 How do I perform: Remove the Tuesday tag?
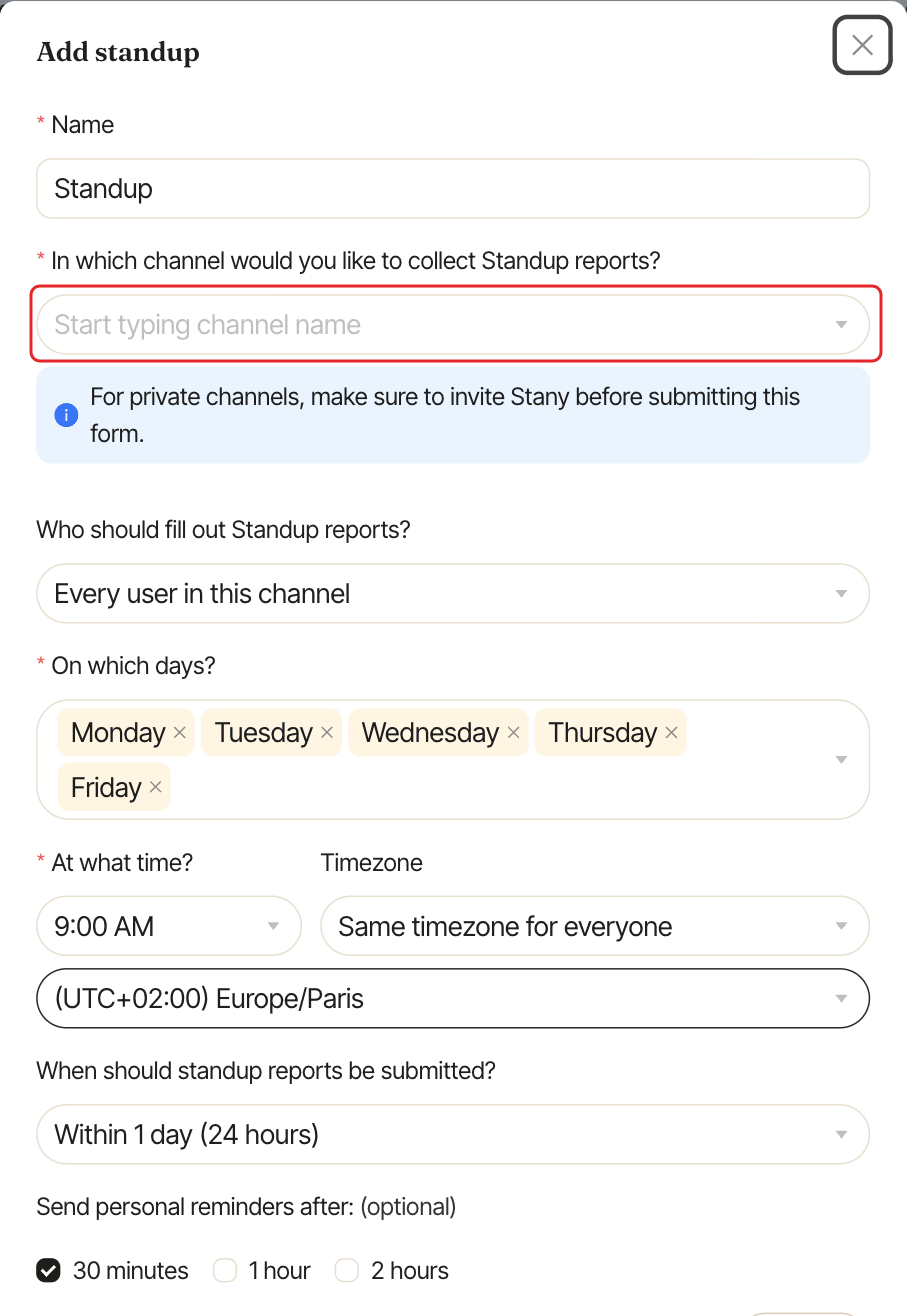[327, 733]
